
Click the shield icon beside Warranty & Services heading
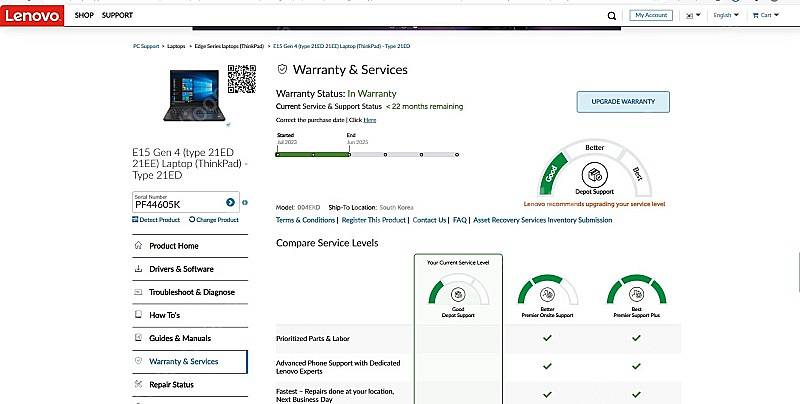(282, 69)
